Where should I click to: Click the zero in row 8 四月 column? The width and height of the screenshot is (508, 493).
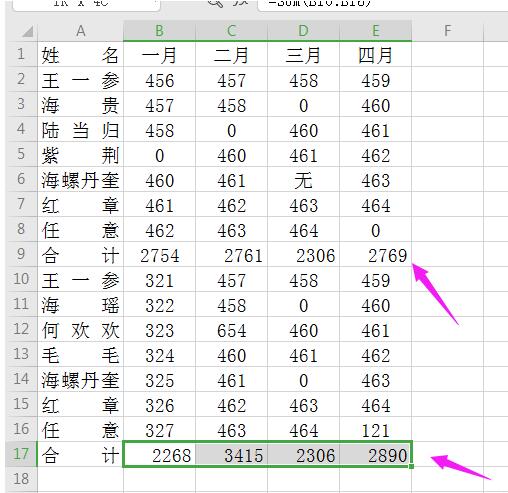click(x=375, y=229)
